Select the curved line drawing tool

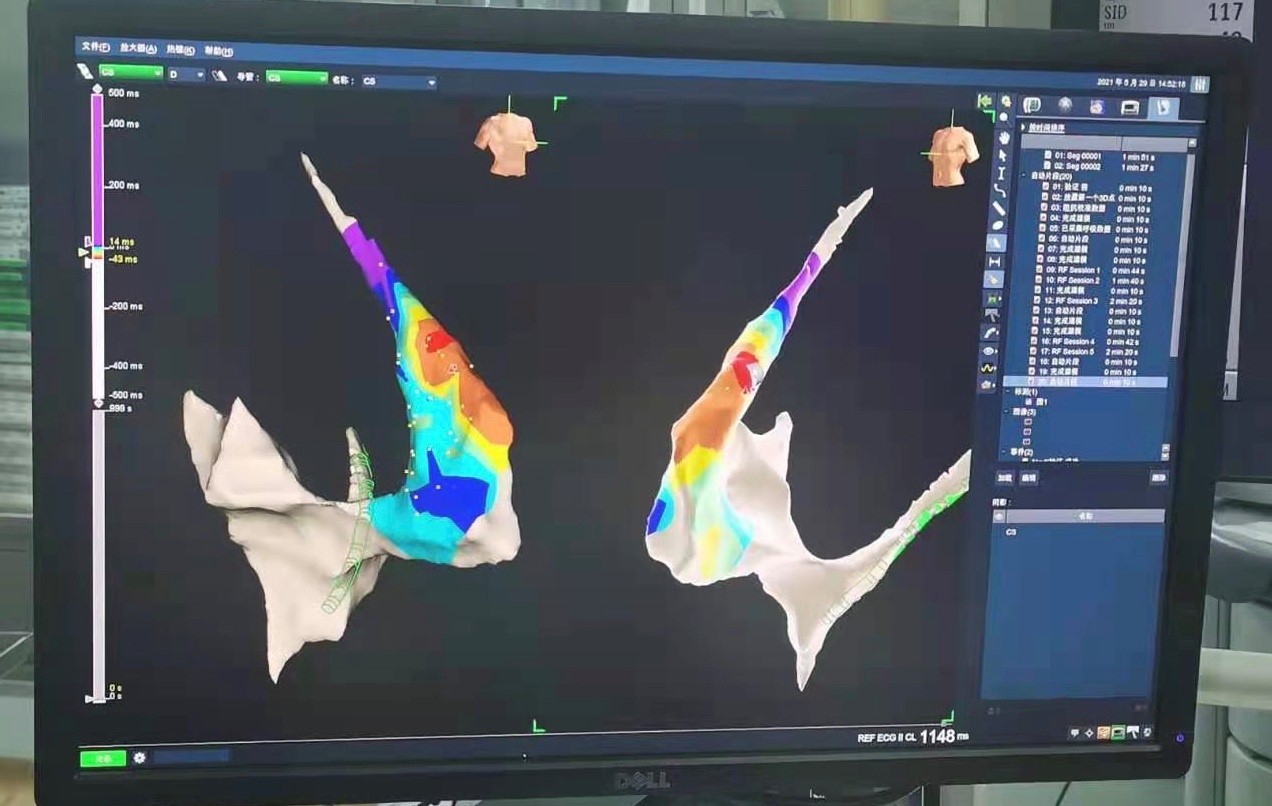tap(999, 190)
